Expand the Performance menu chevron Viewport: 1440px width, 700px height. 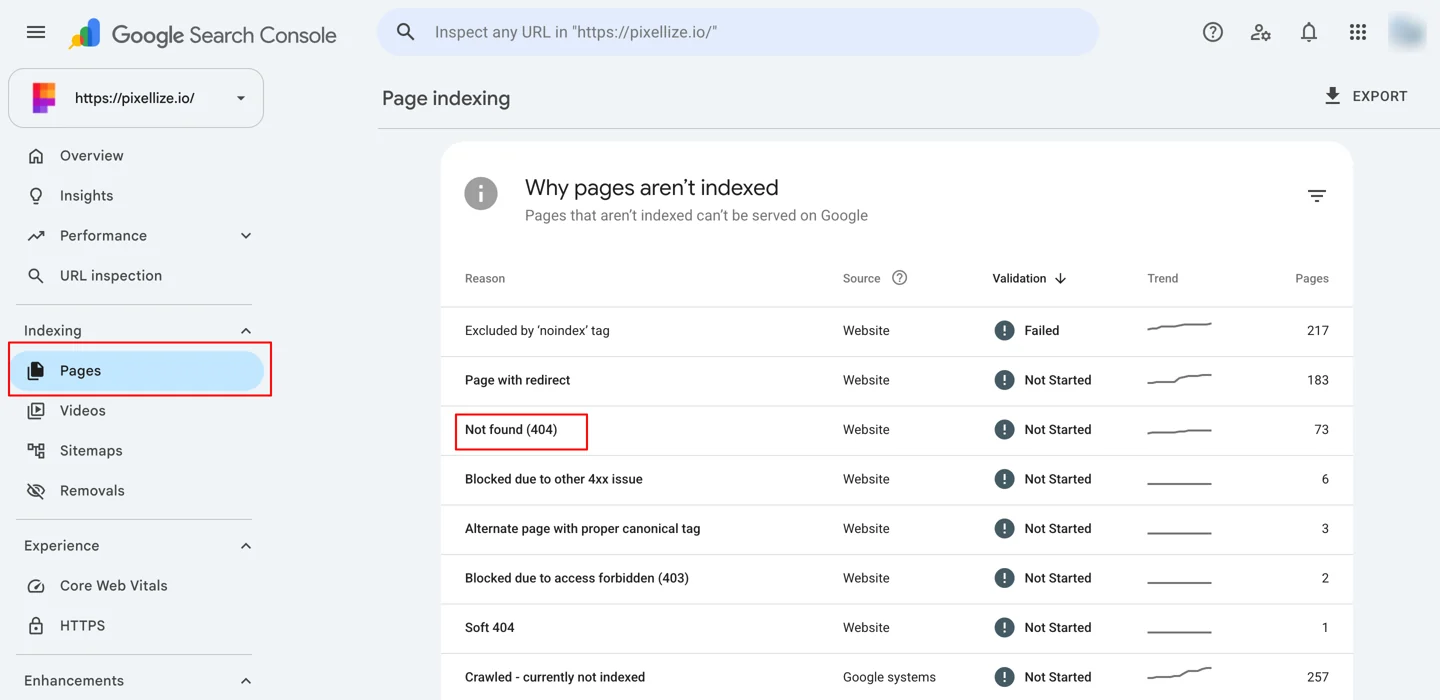[246, 236]
